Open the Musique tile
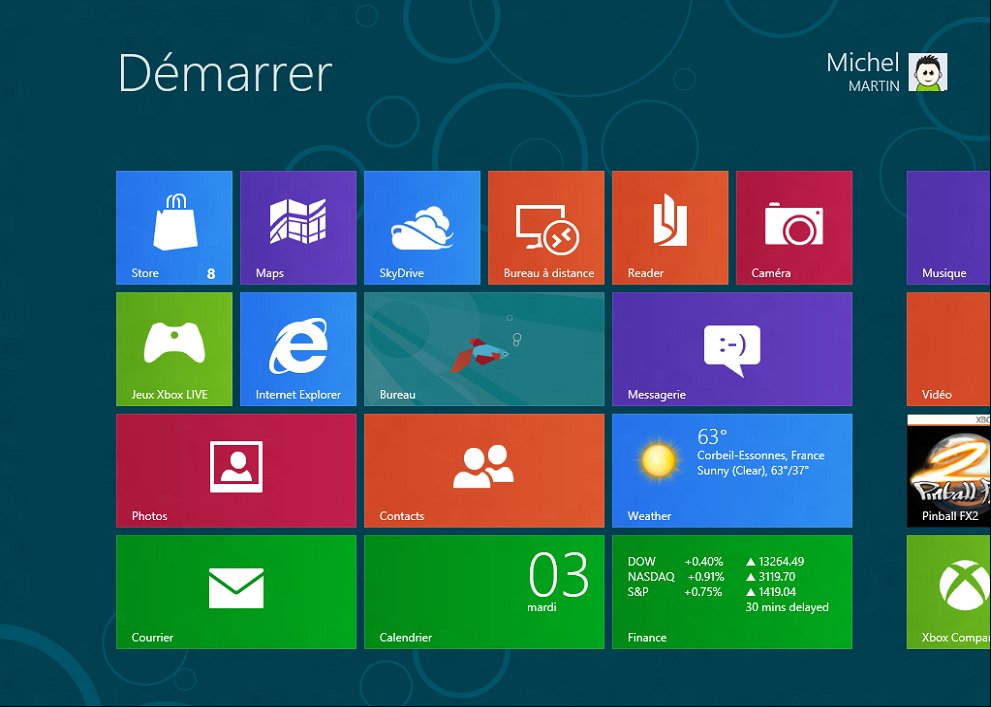991x707 pixels. coord(949,227)
